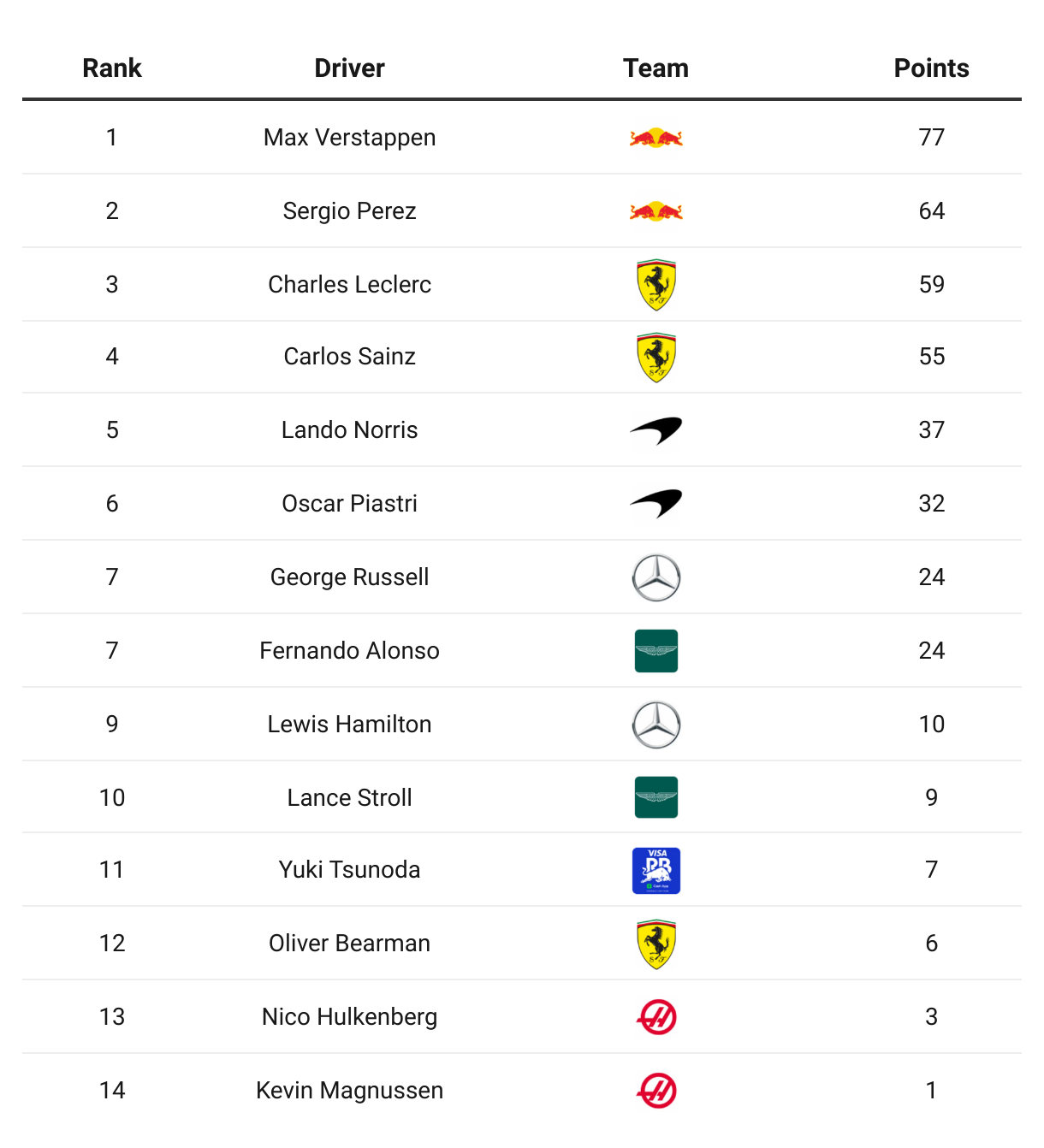Viewport: 1044px width, 1148px height.
Task: Click rank number 14 in last row
Action: [112, 1091]
